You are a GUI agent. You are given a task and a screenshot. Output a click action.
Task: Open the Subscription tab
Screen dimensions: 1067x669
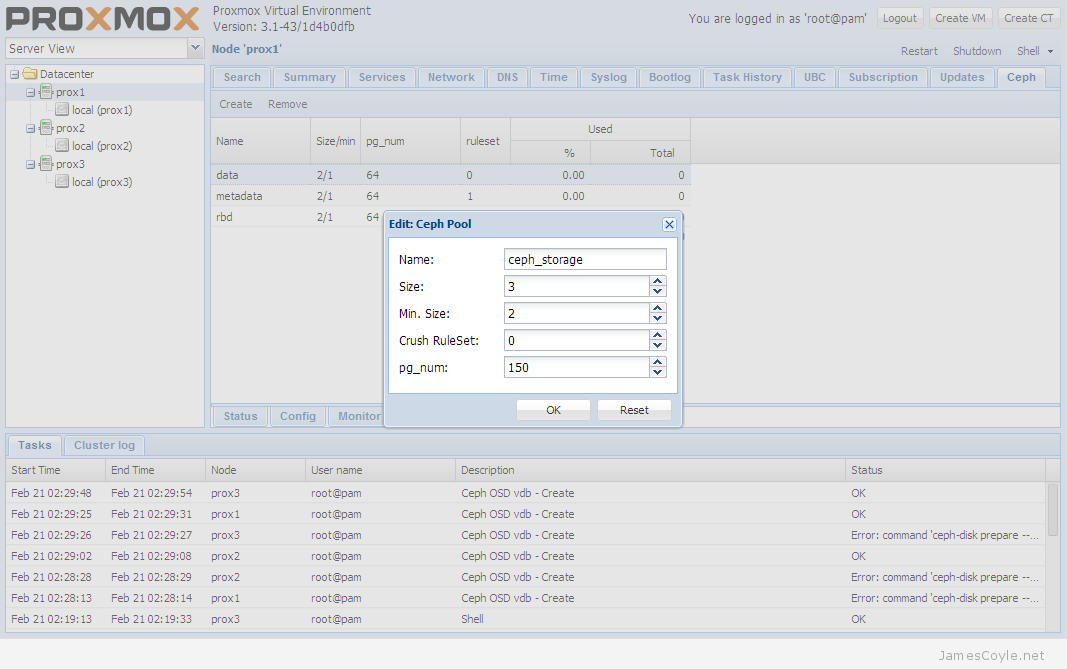(x=883, y=78)
